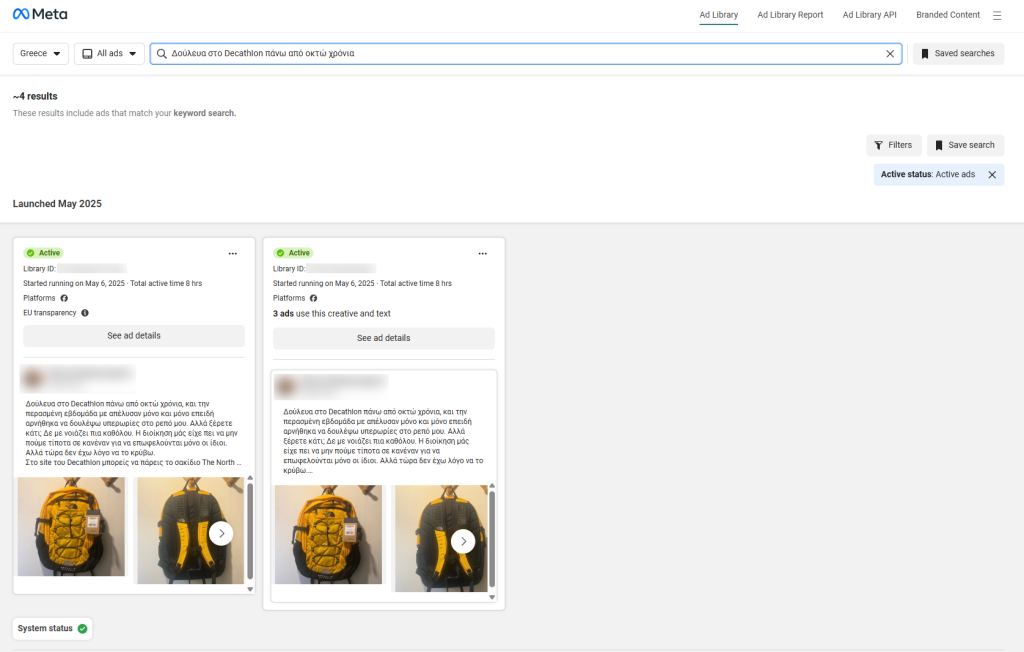Screen dimensions: 1024x652
Task: Click the Meta logo
Action: (40, 15)
